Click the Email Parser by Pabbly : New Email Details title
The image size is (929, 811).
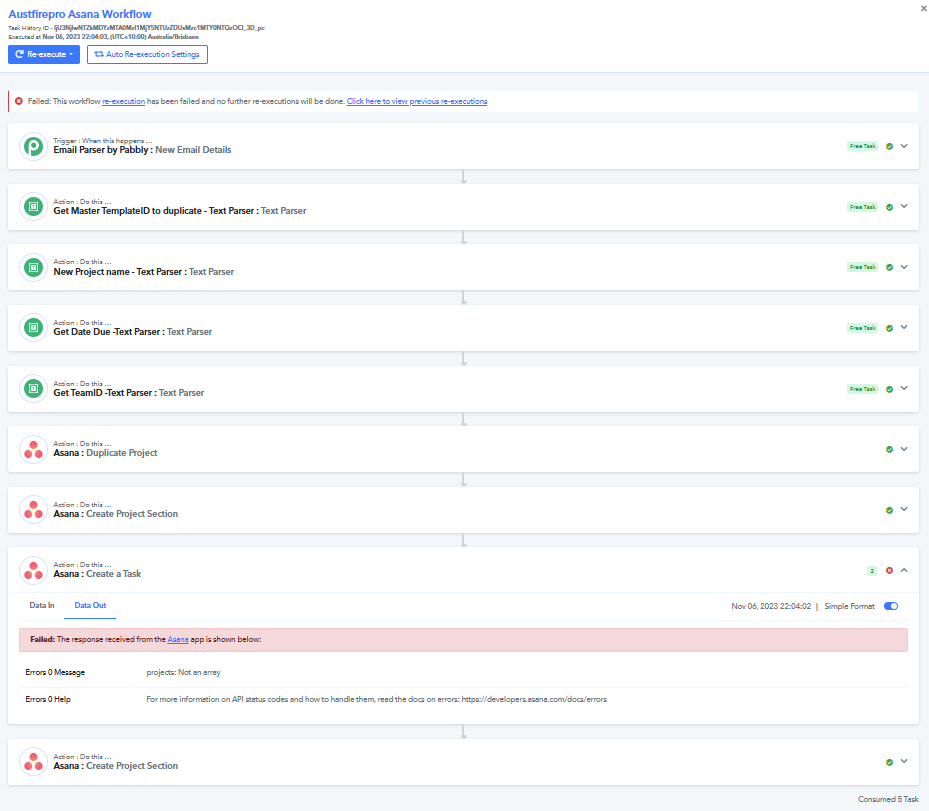coord(142,150)
